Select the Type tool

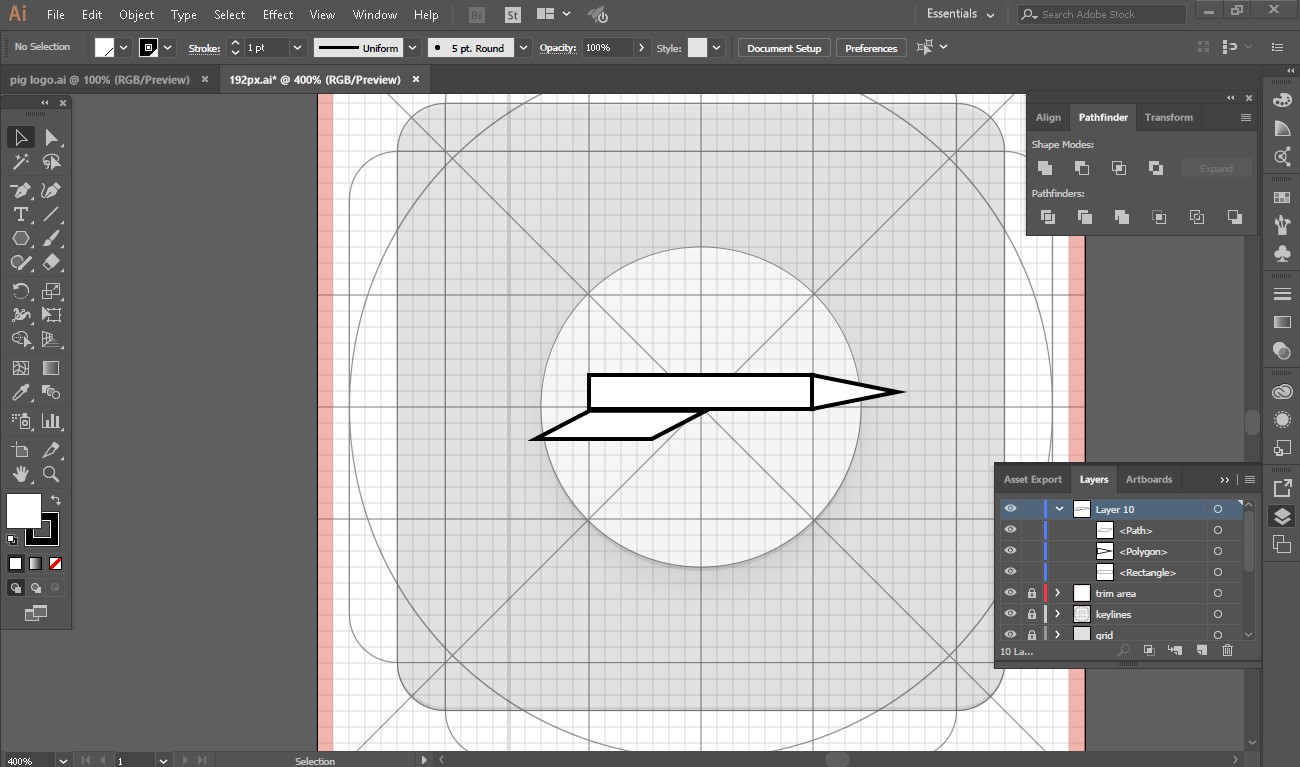[20, 215]
